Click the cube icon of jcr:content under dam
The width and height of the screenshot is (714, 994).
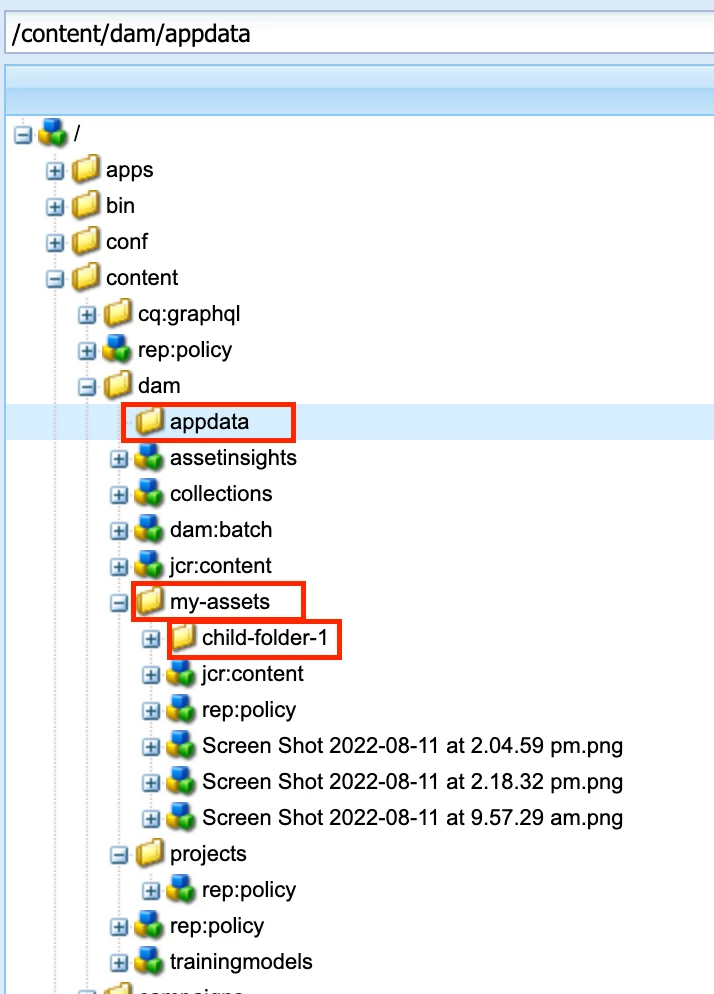click(150, 565)
